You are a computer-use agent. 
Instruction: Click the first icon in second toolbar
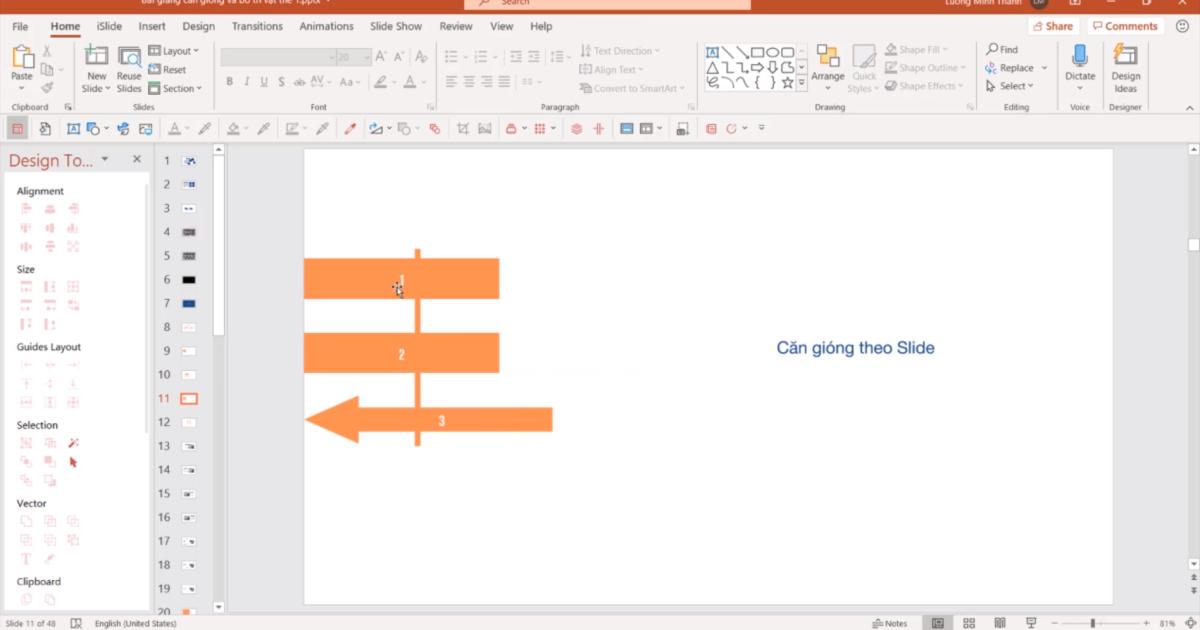(x=17, y=128)
